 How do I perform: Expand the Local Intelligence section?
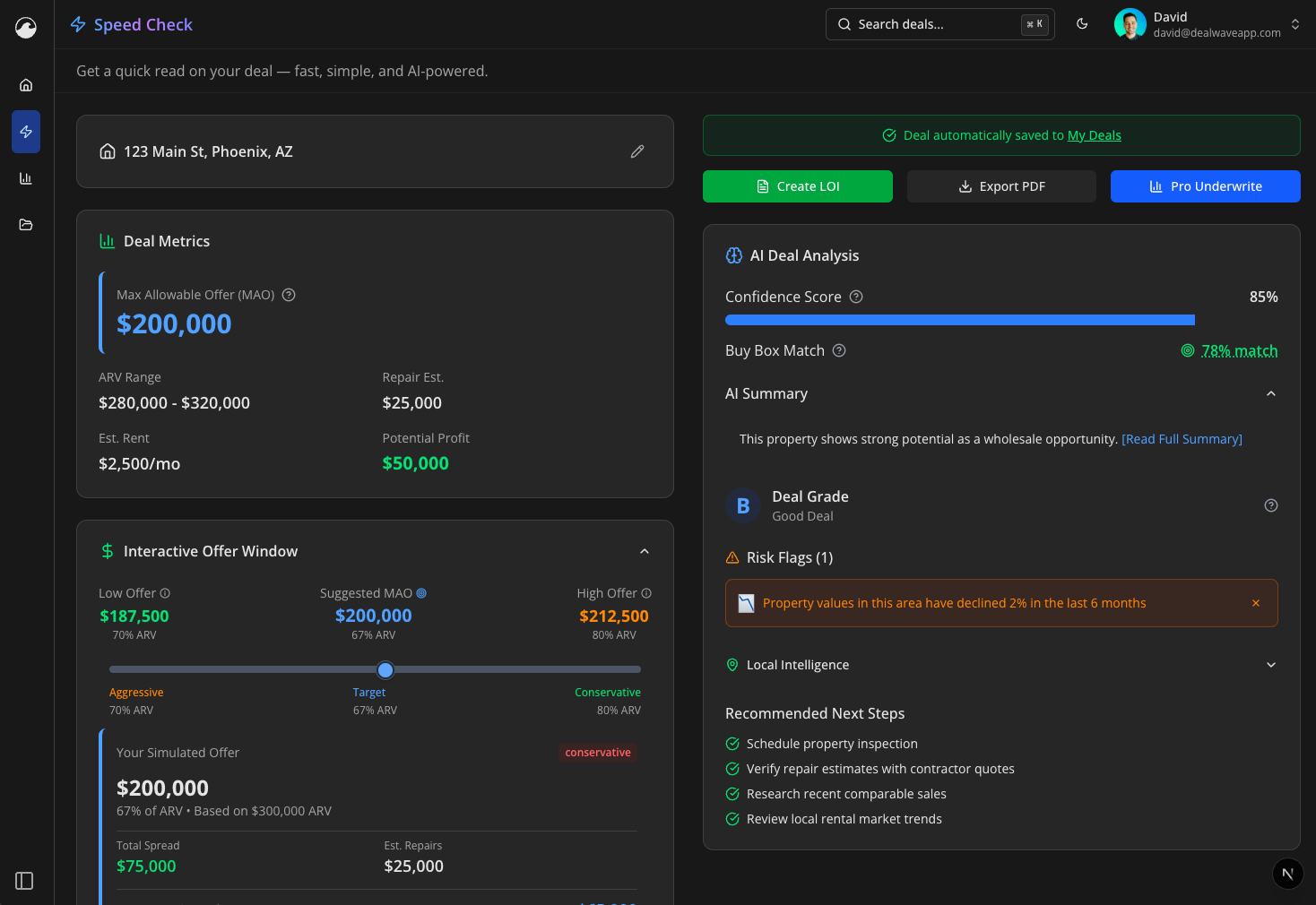pos(1270,665)
